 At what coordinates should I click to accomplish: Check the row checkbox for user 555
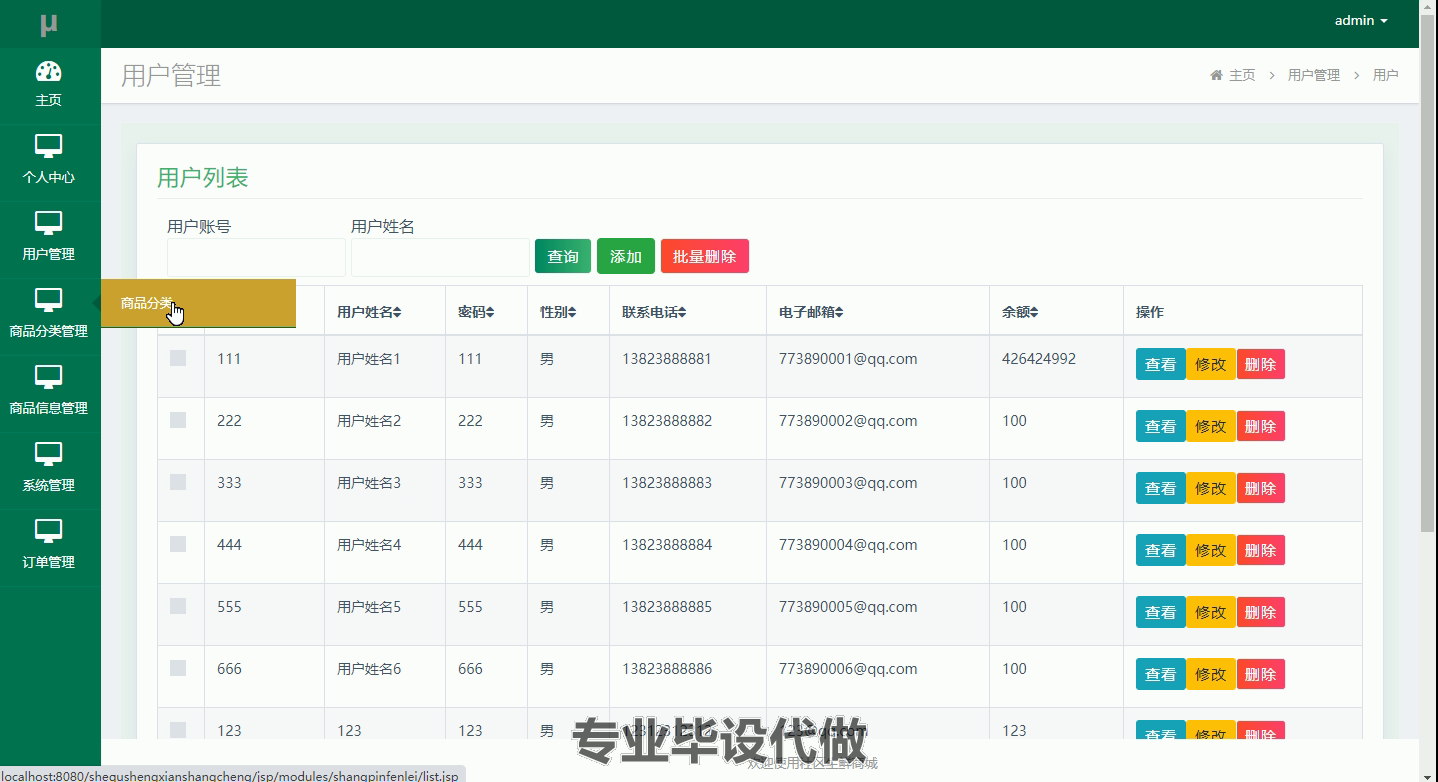[x=178, y=606]
